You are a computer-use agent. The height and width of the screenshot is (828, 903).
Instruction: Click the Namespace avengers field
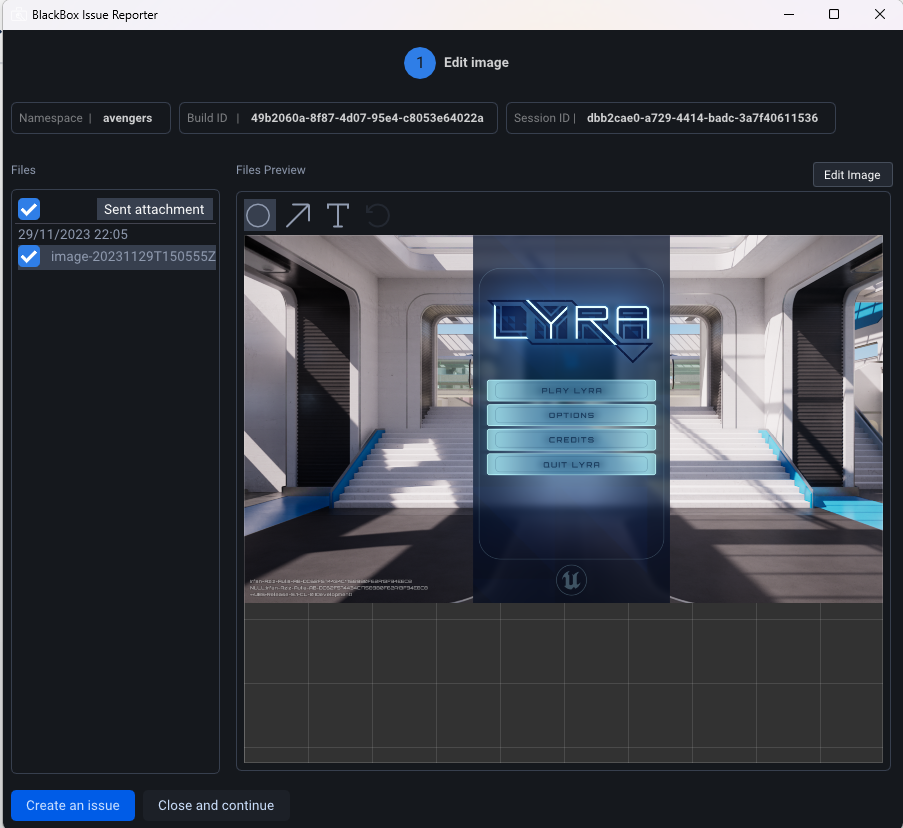91,118
